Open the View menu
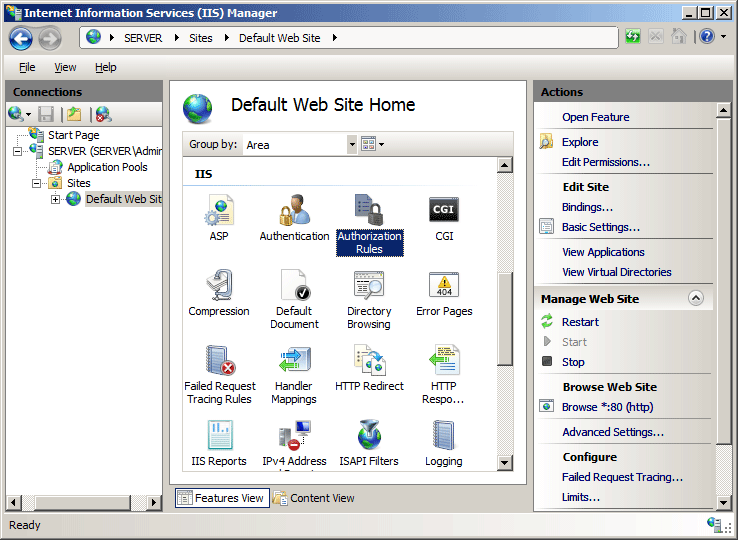The height and width of the screenshot is (540, 738). (65, 67)
